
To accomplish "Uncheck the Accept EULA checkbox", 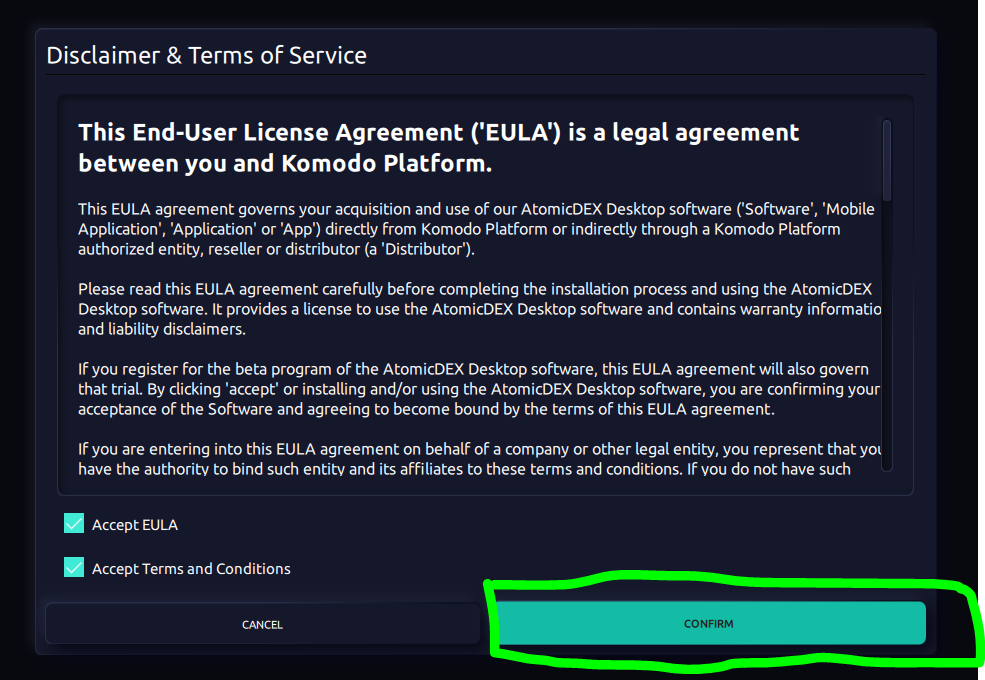I will pos(74,524).
